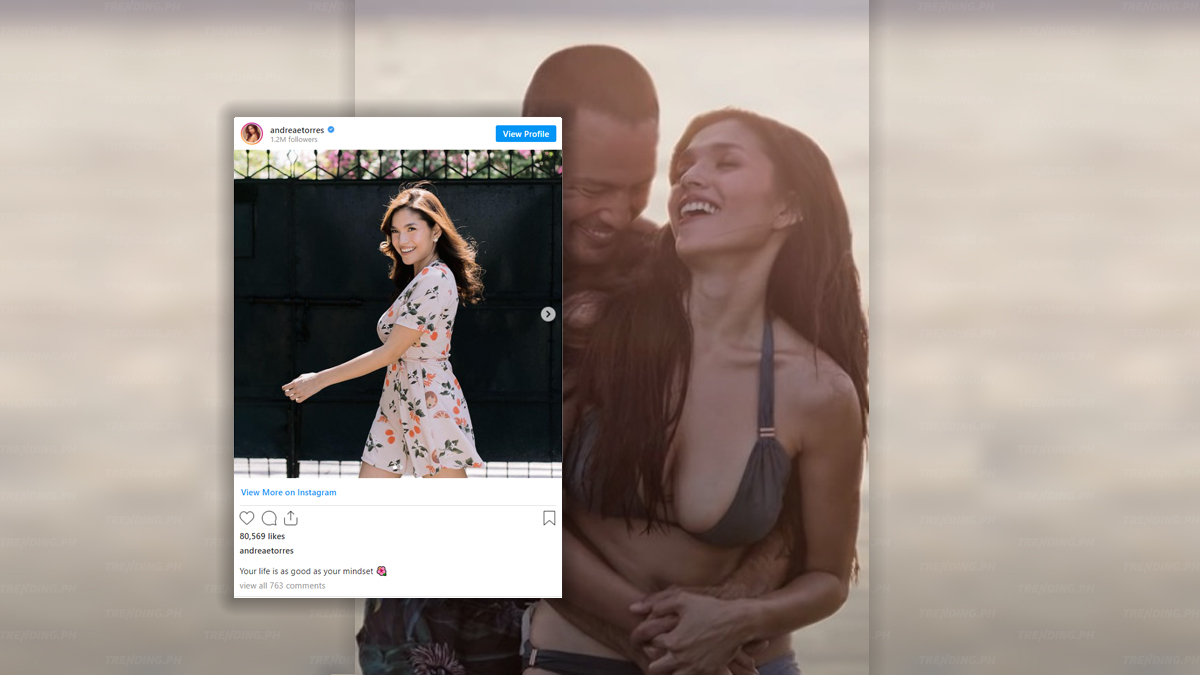Click the andreaetorres username in the header

[297, 130]
